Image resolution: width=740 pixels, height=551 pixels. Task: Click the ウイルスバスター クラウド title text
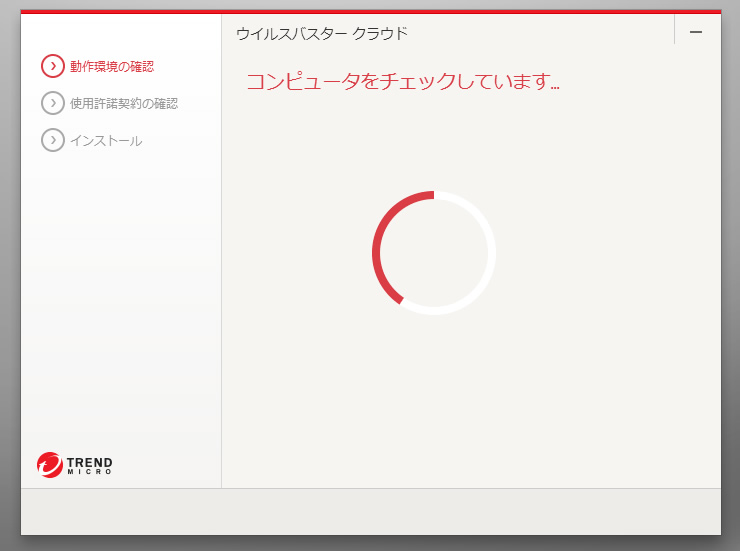pos(322,34)
